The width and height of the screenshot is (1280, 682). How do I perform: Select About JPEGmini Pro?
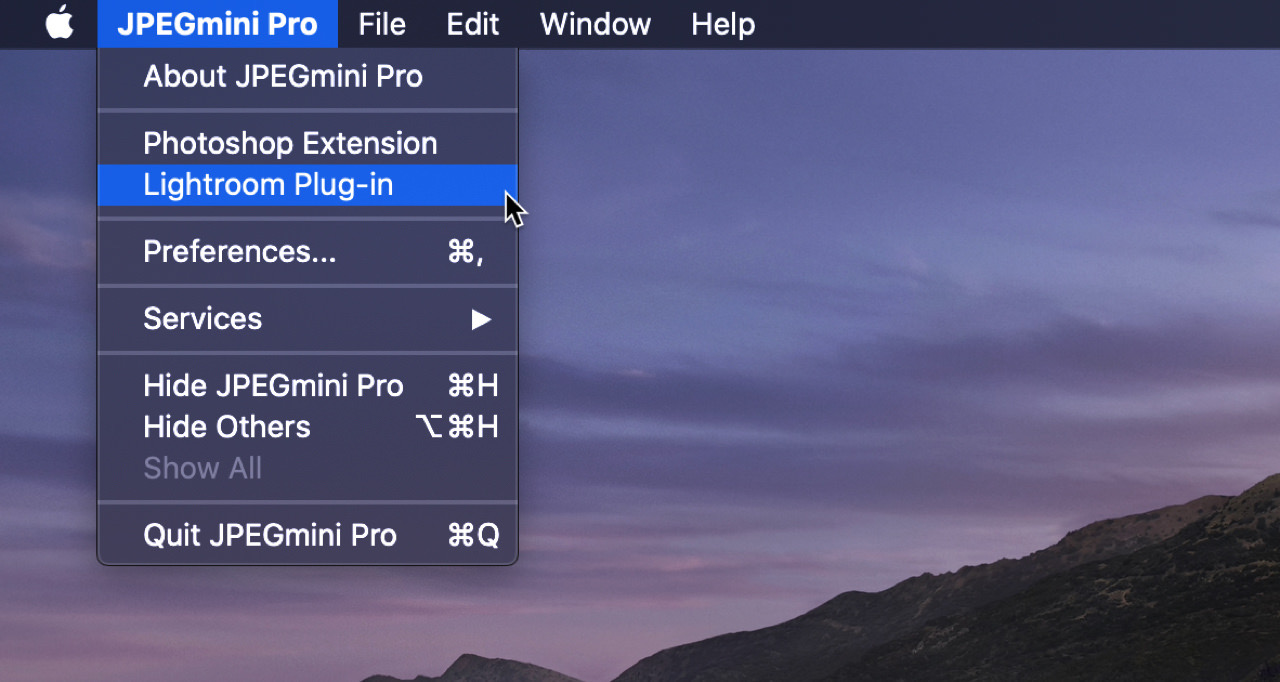point(307,76)
